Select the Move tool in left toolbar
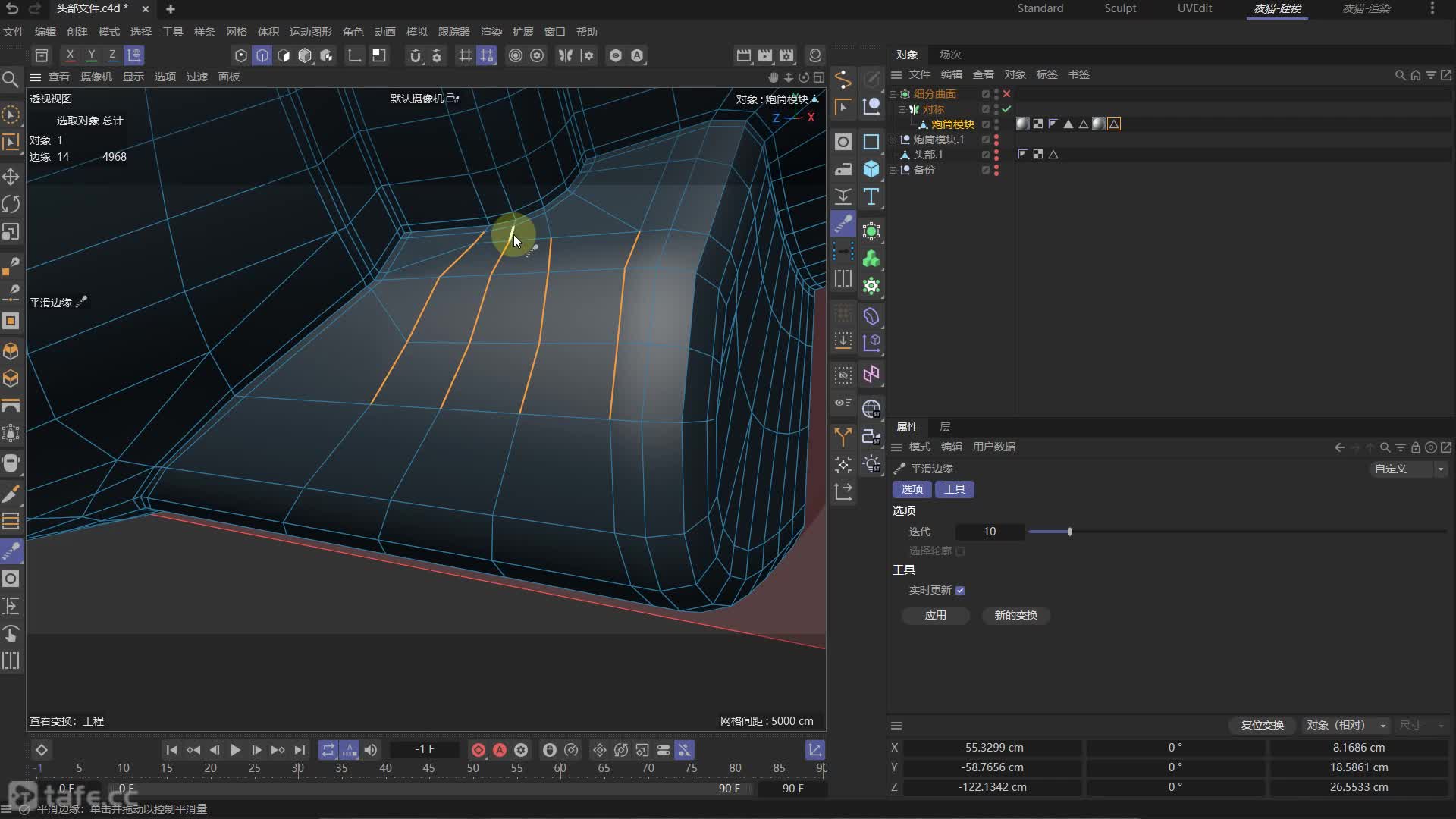 click(x=11, y=177)
